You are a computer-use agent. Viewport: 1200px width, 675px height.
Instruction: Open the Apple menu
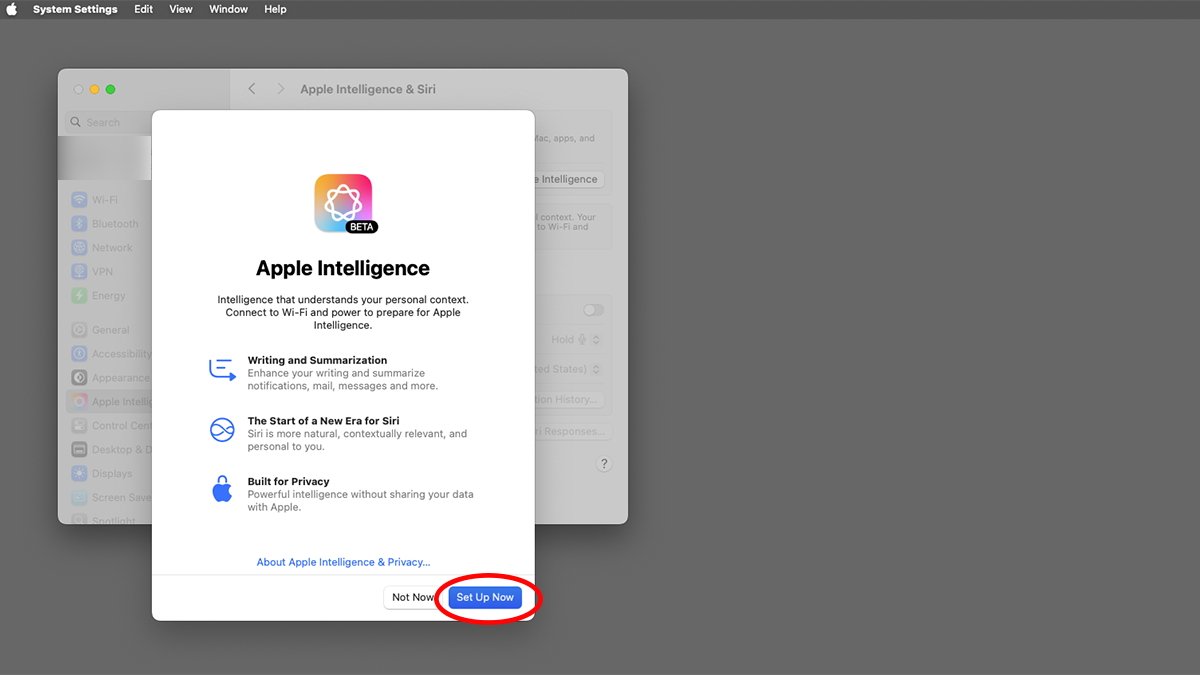[13, 9]
